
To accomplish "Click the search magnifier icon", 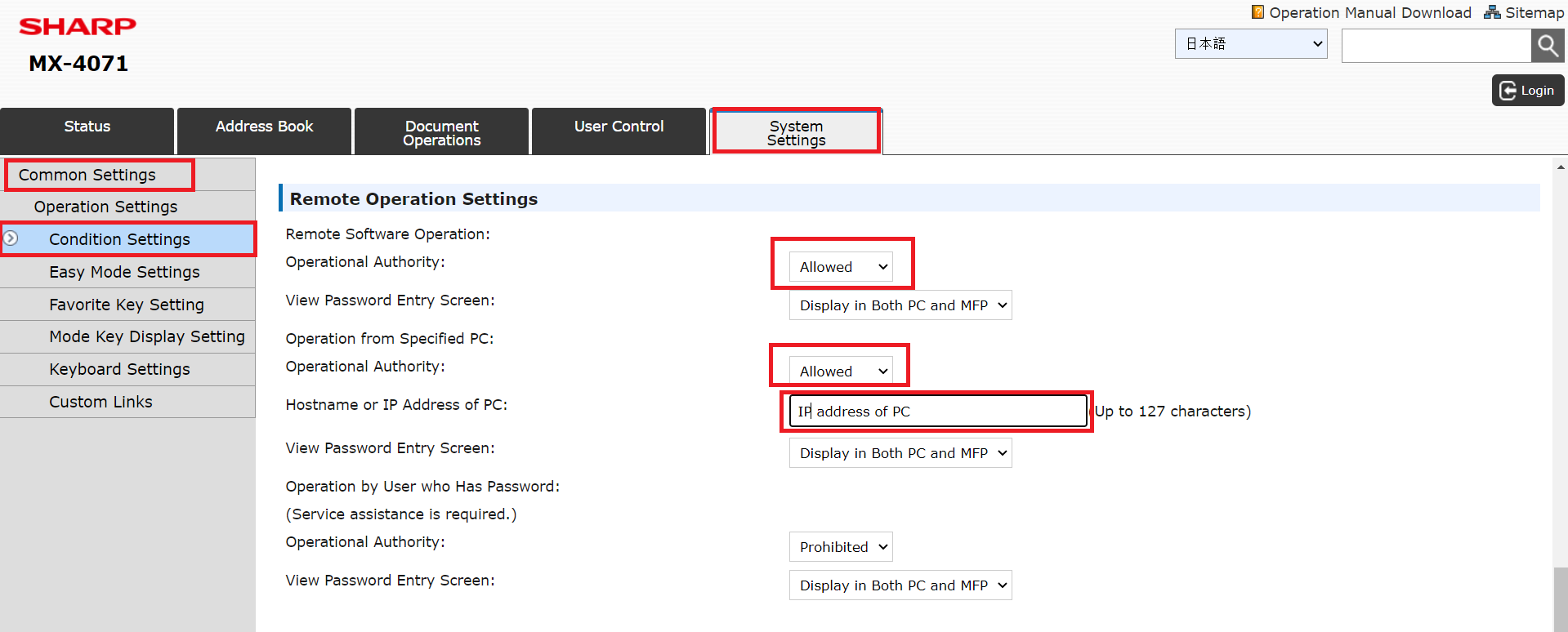I will (x=1547, y=46).
